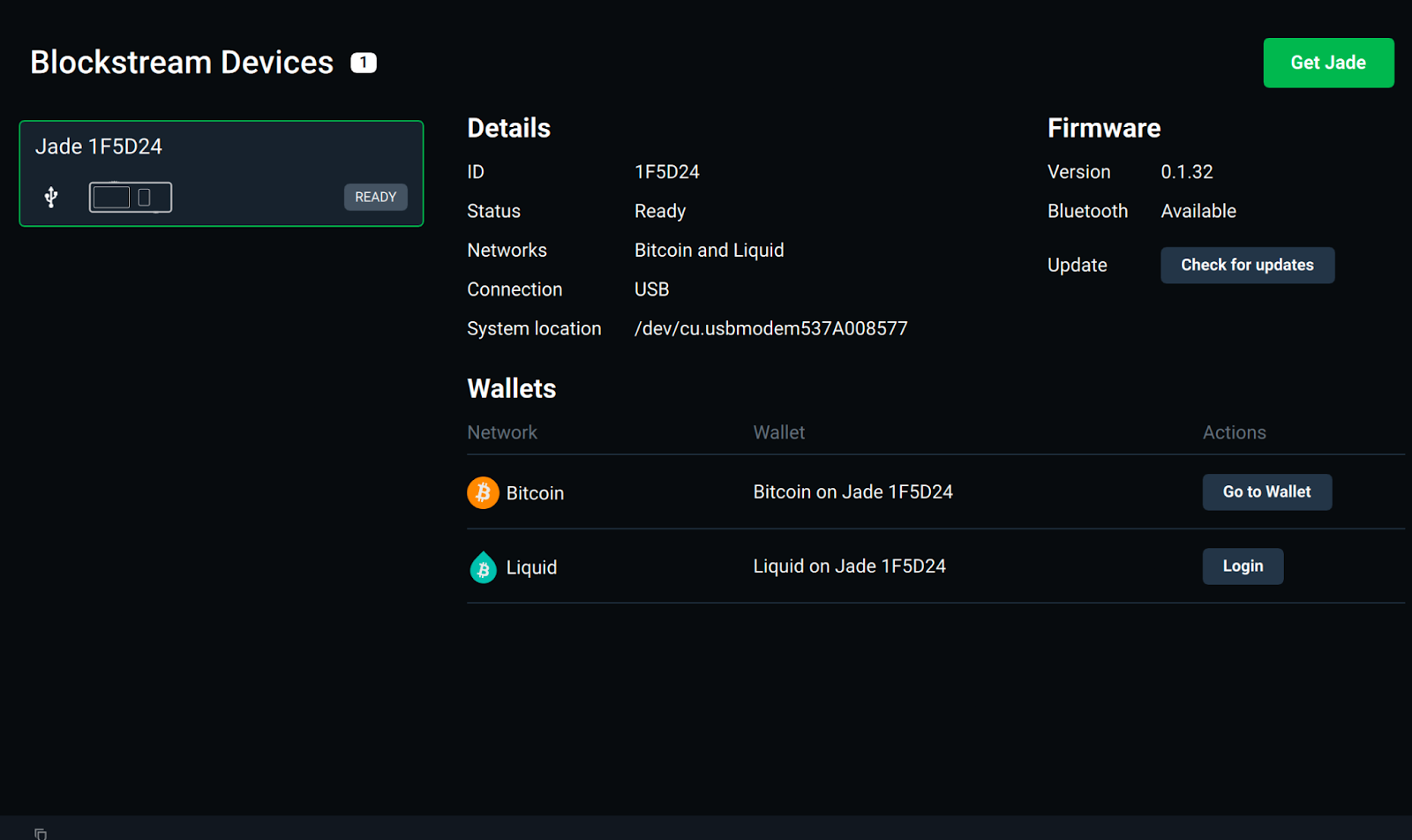
Task: Click the Bluetooth label in Firmware
Action: pos(1087,211)
